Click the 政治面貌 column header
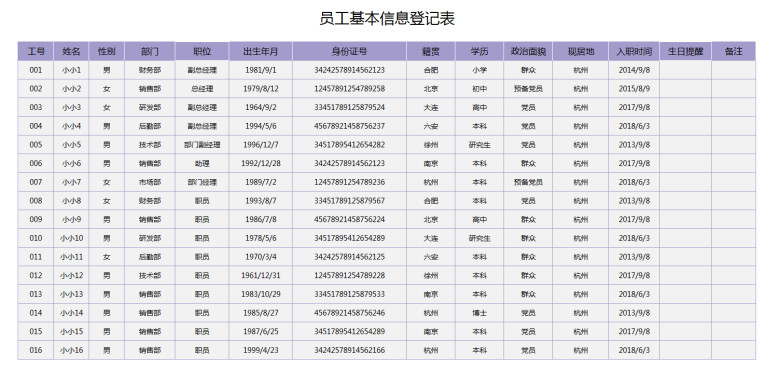780x384 pixels. (528, 51)
